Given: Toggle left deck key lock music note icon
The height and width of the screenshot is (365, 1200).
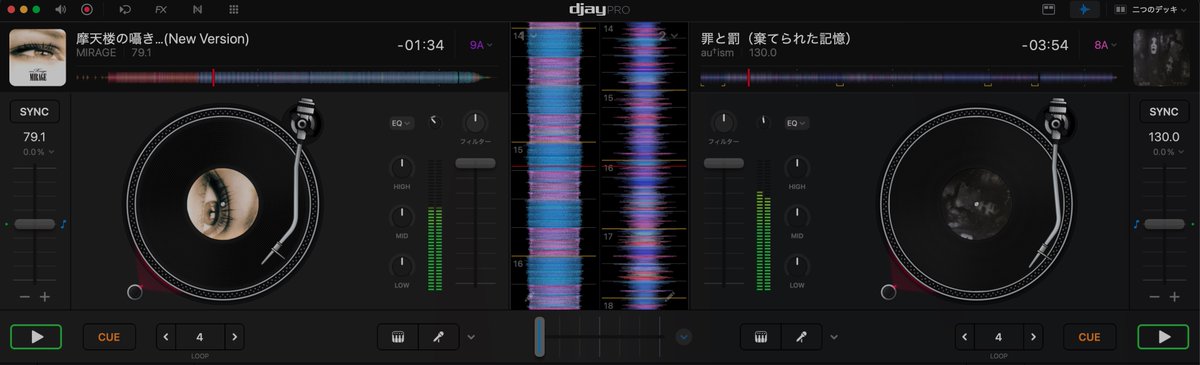Looking at the screenshot, I should (63, 224).
